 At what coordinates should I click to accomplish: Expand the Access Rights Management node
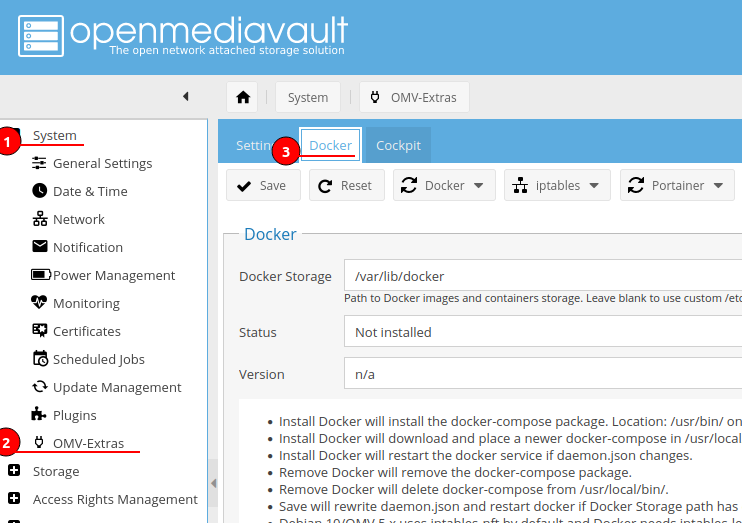pyautogui.click(x=14, y=498)
